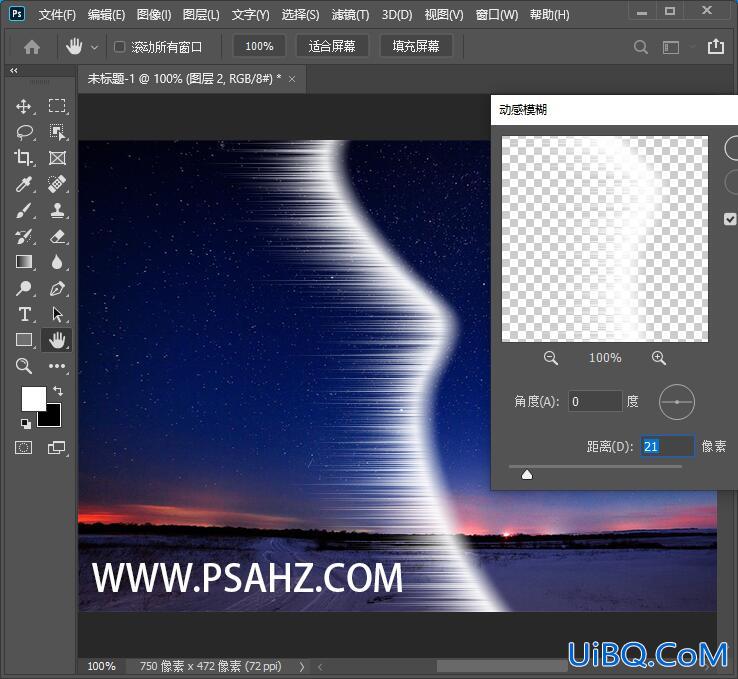Click the angle dial control

[x=677, y=402]
